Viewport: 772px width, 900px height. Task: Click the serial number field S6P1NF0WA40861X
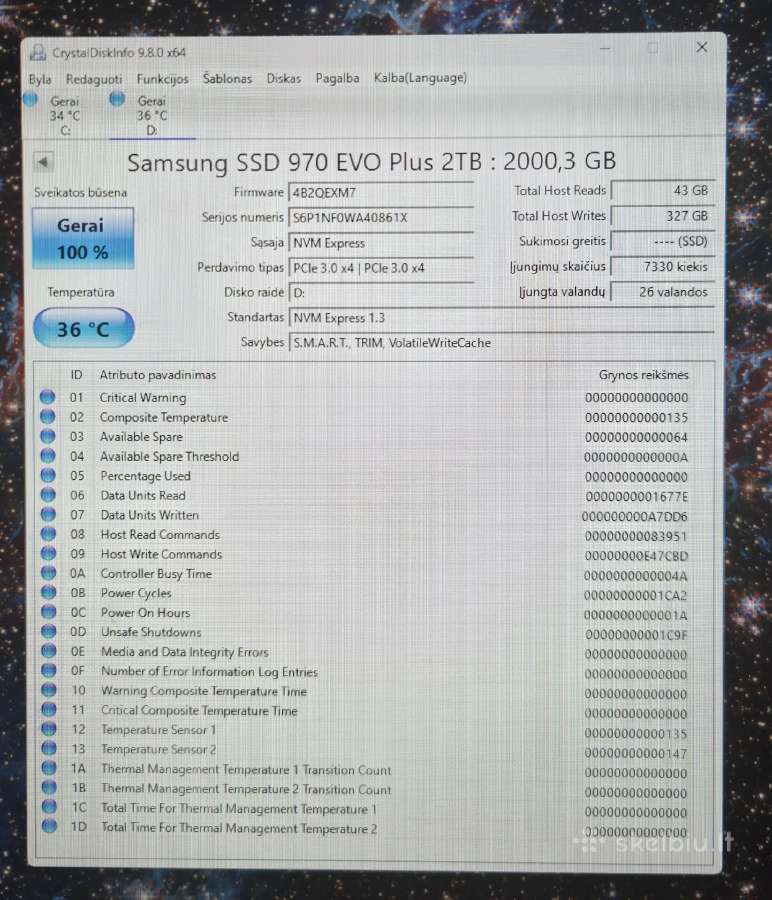381,218
